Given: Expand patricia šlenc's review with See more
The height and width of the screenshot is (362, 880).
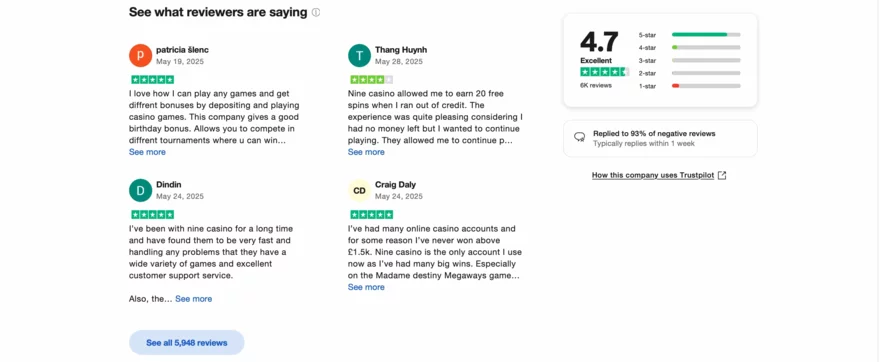Looking at the screenshot, I should point(147,152).
